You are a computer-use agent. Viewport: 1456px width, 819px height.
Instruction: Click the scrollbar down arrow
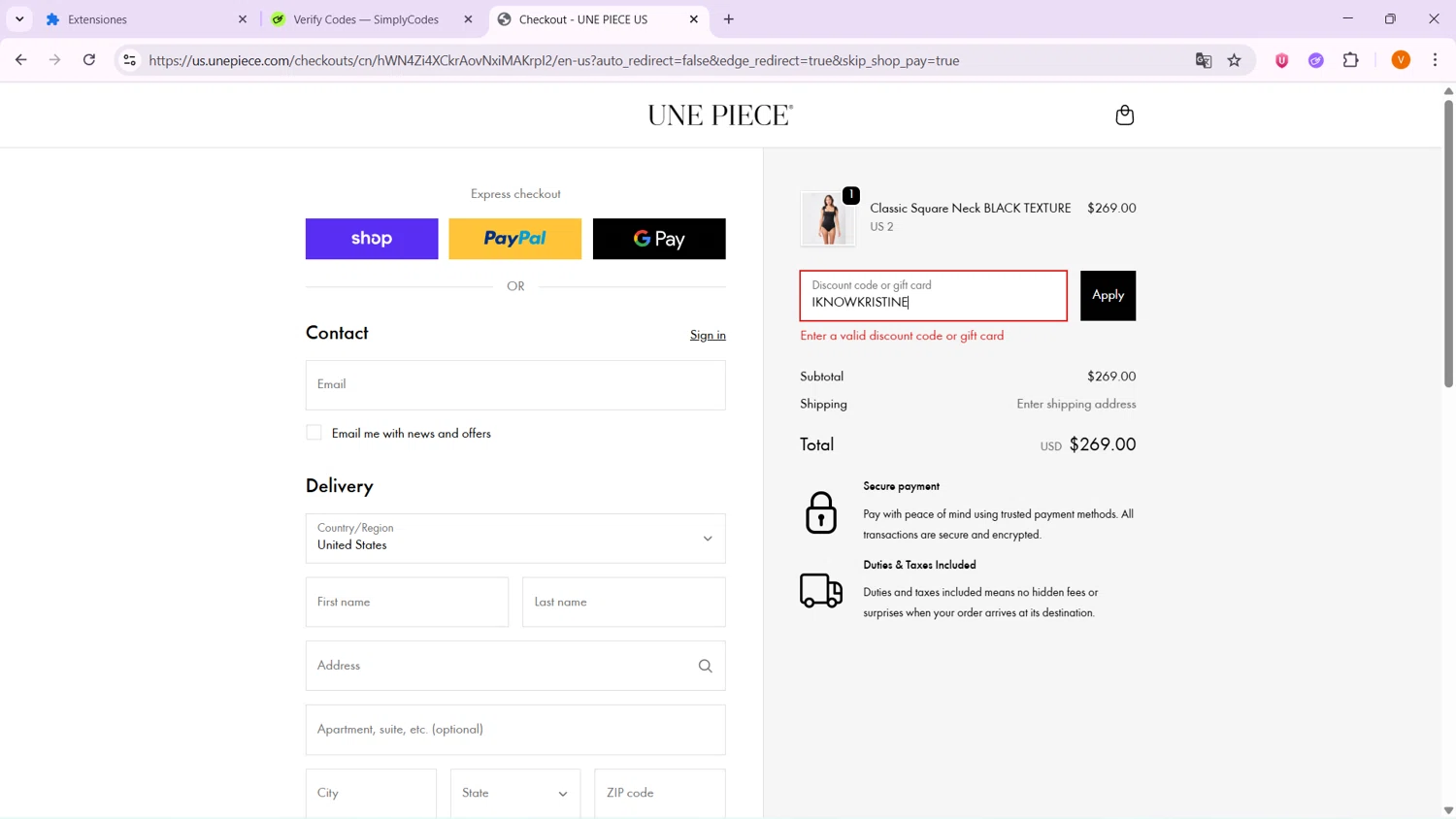pyautogui.click(x=1447, y=810)
